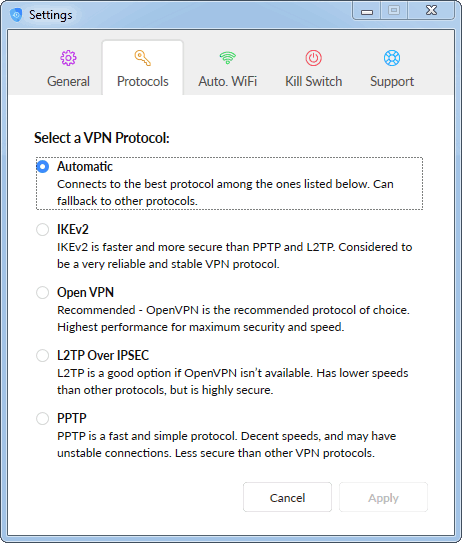Screen dimensions: 462x543
Task: Click the Open VPN description text
Action: (233, 318)
